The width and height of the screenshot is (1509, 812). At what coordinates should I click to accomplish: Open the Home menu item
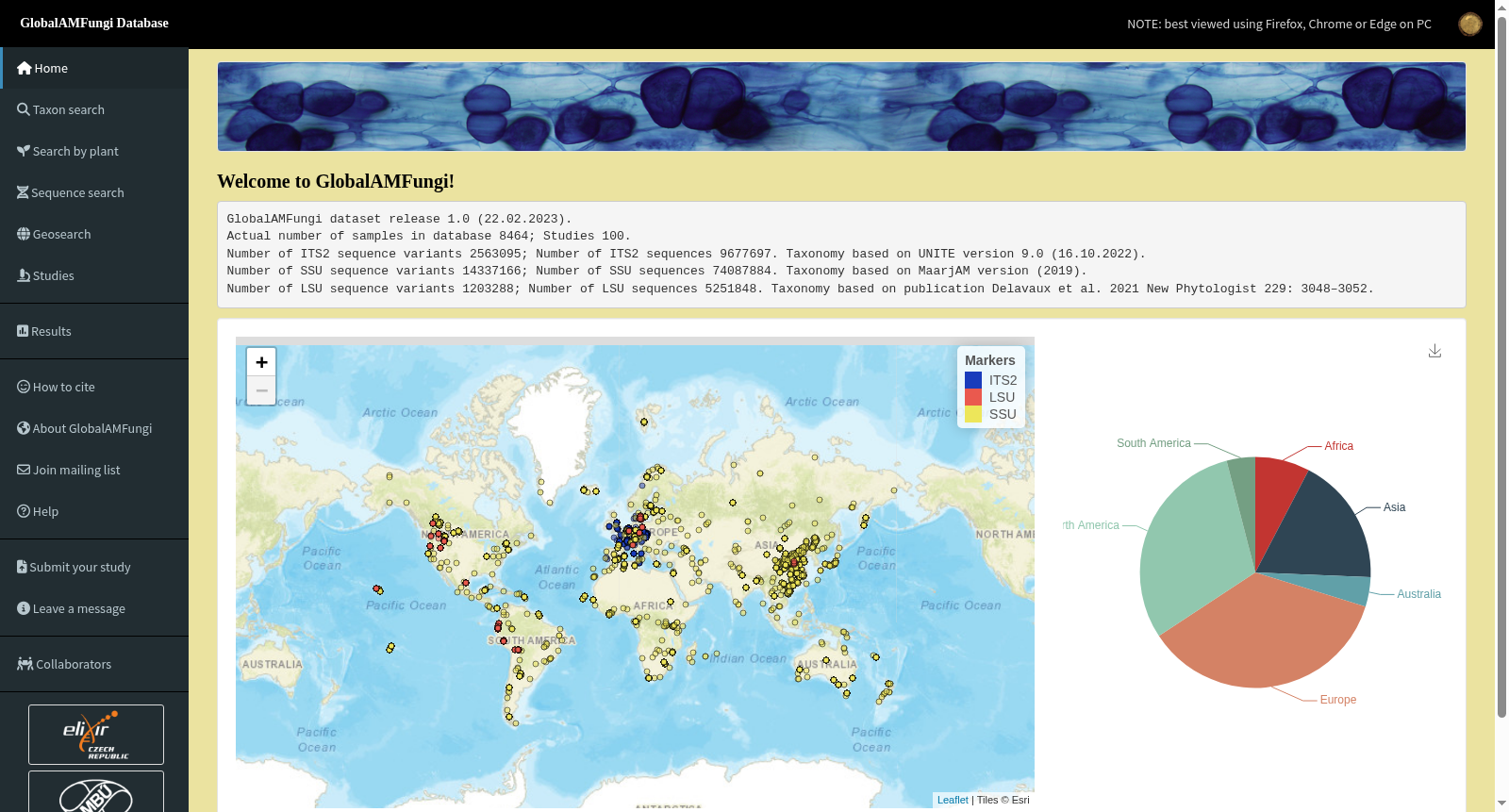94,68
